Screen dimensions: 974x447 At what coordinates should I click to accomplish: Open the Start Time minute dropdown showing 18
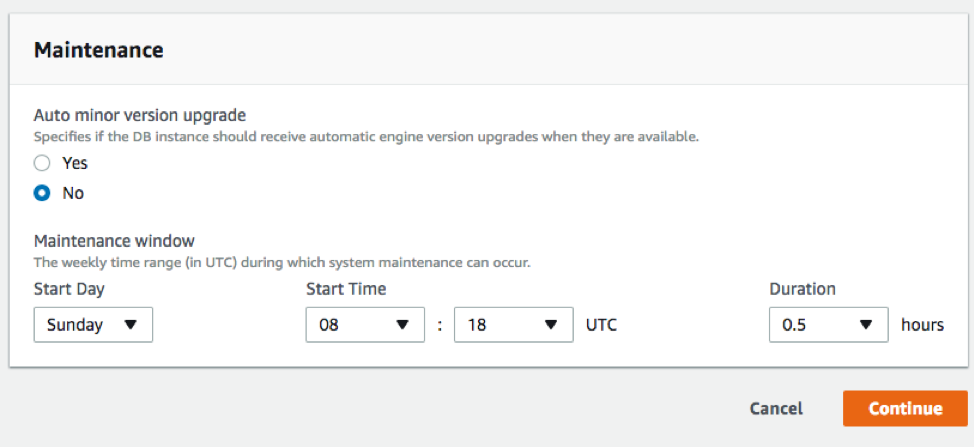(512, 325)
